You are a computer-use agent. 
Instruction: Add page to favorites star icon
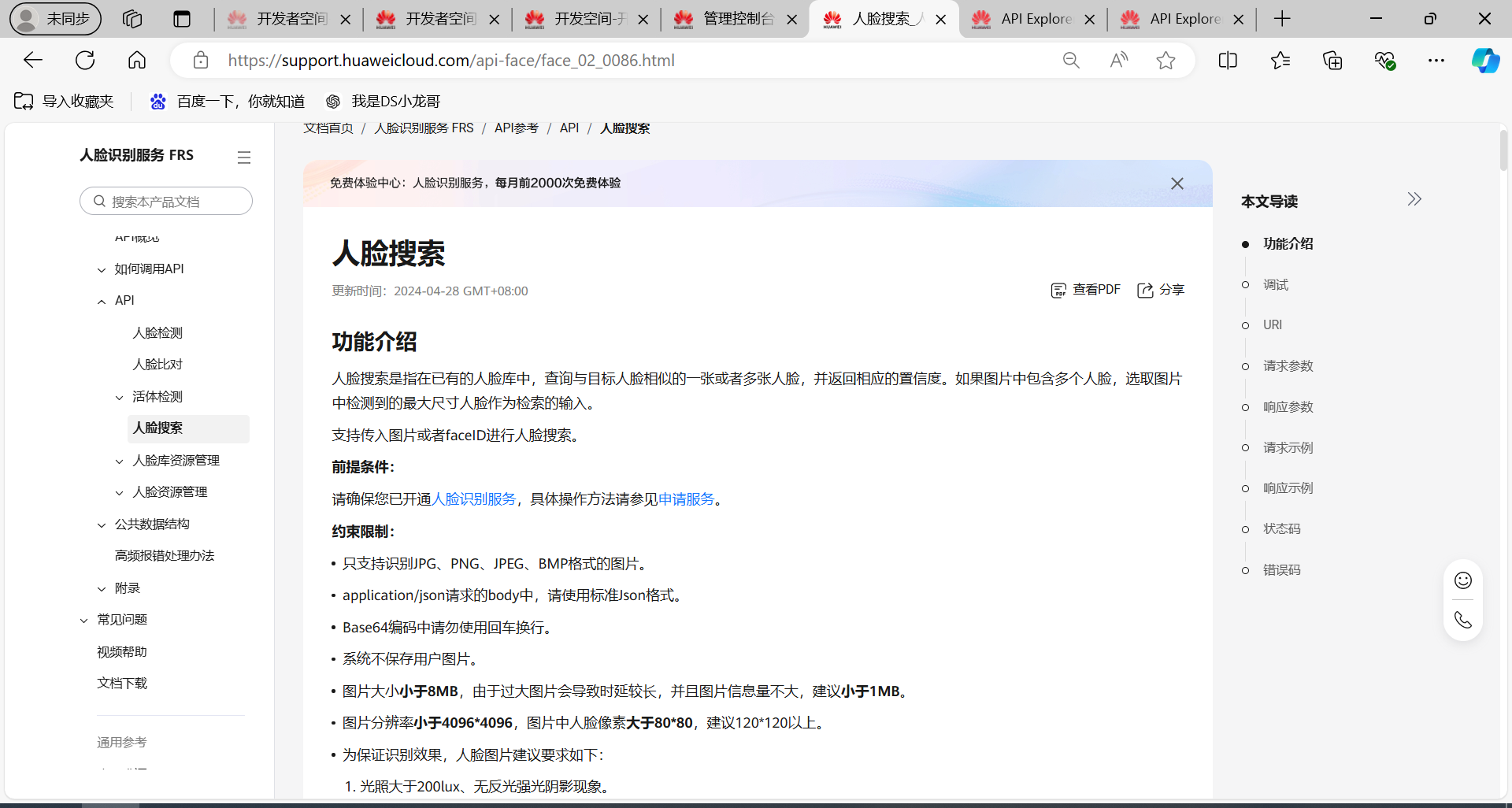pyautogui.click(x=1165, y=61)
